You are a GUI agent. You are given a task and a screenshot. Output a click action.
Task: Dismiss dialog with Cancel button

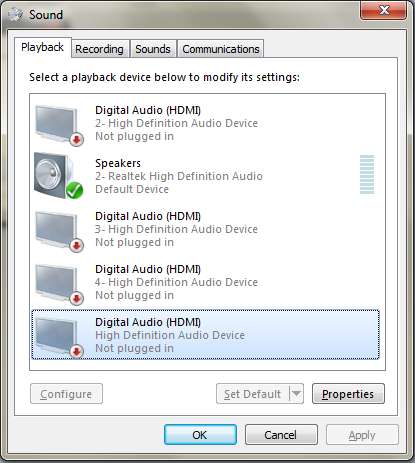tap(281, 435)
